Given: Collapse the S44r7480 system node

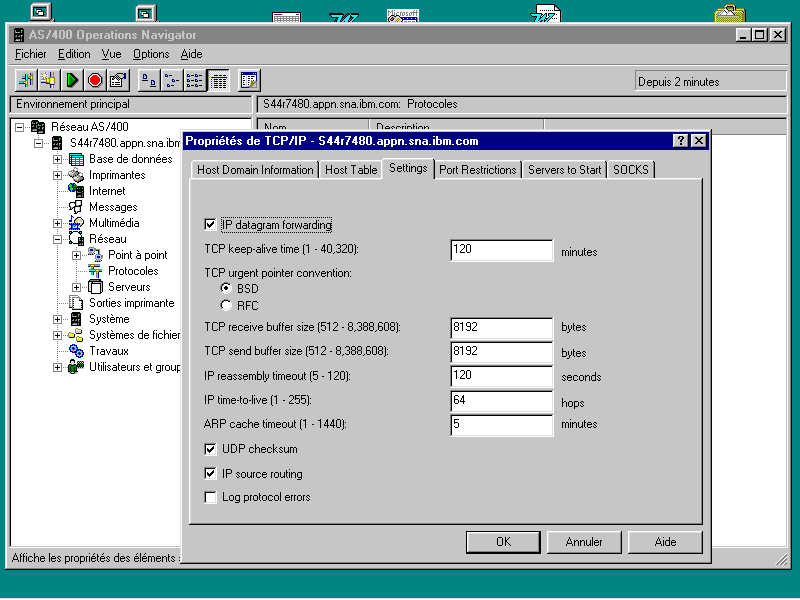Looking at the screenshot, I should [38, 143].
